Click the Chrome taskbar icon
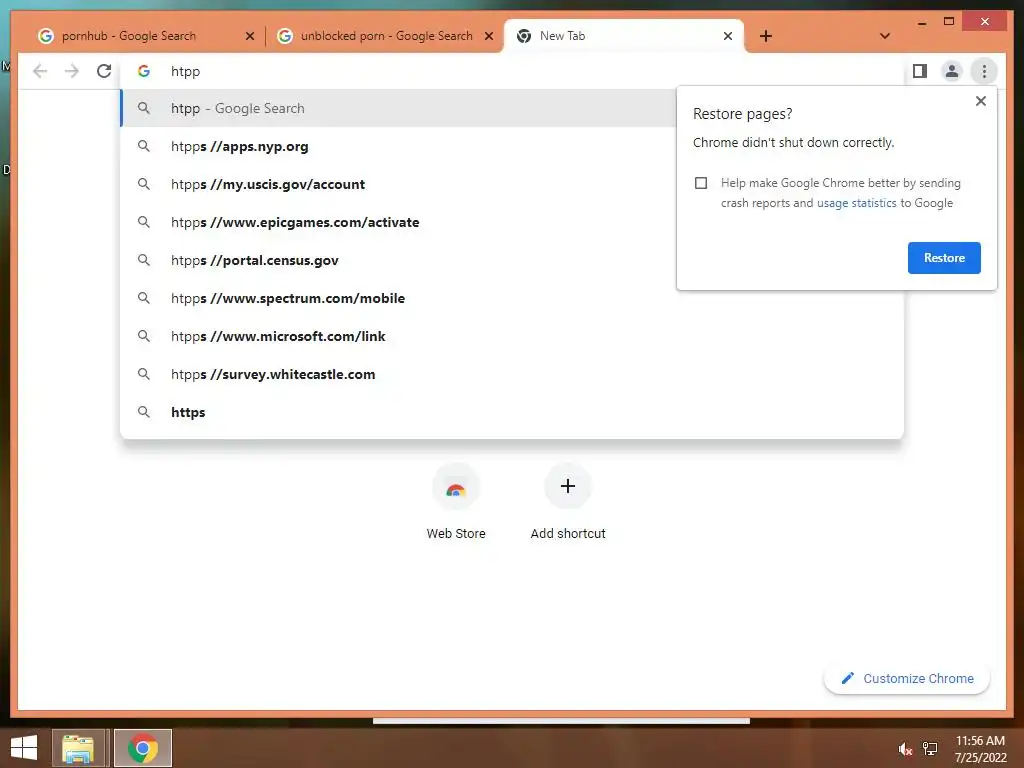Image resolution: width=1024 pixels, height=768 pixels. pos(142,748)
